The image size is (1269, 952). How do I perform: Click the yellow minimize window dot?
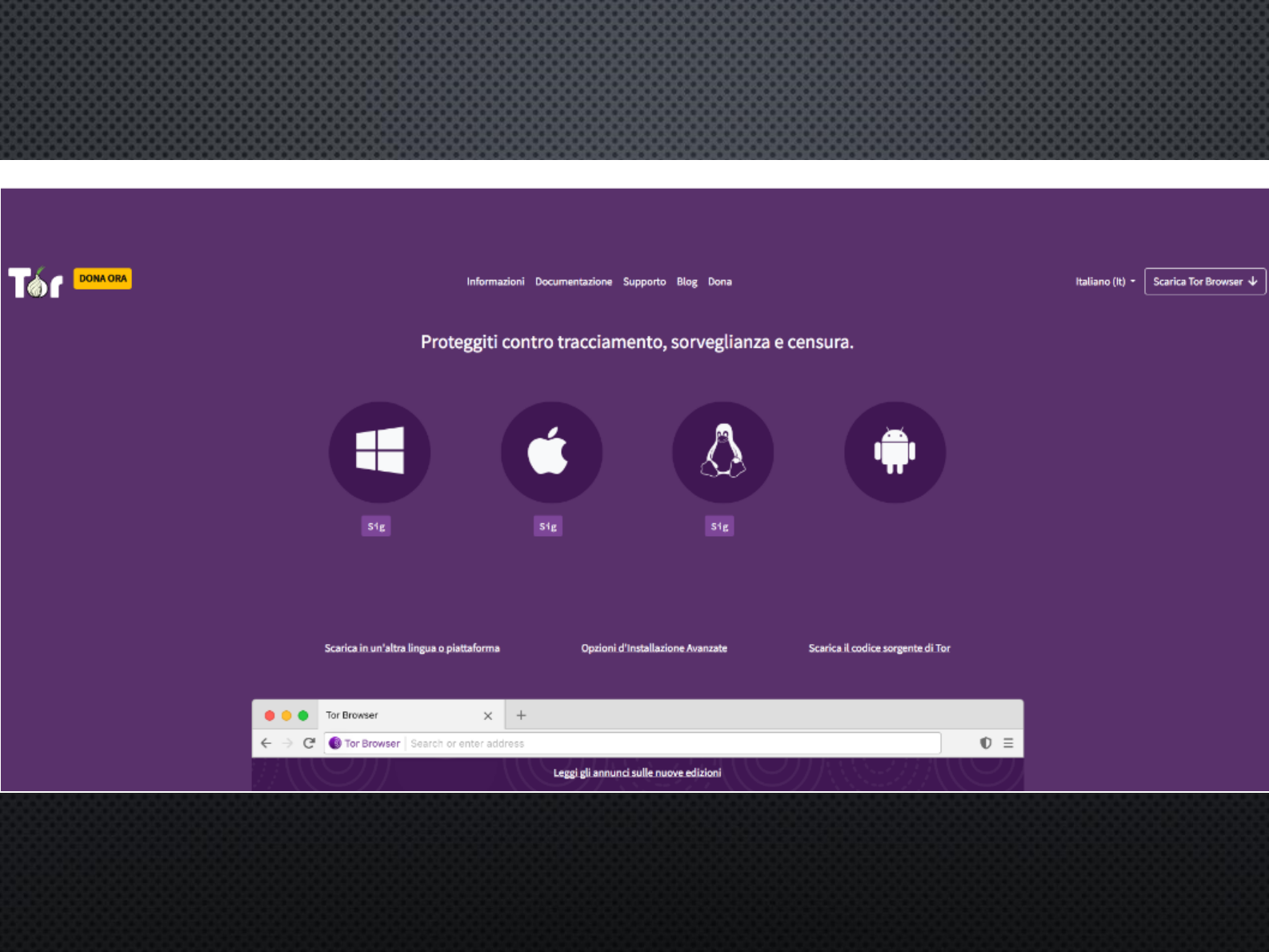pos(286,715)
